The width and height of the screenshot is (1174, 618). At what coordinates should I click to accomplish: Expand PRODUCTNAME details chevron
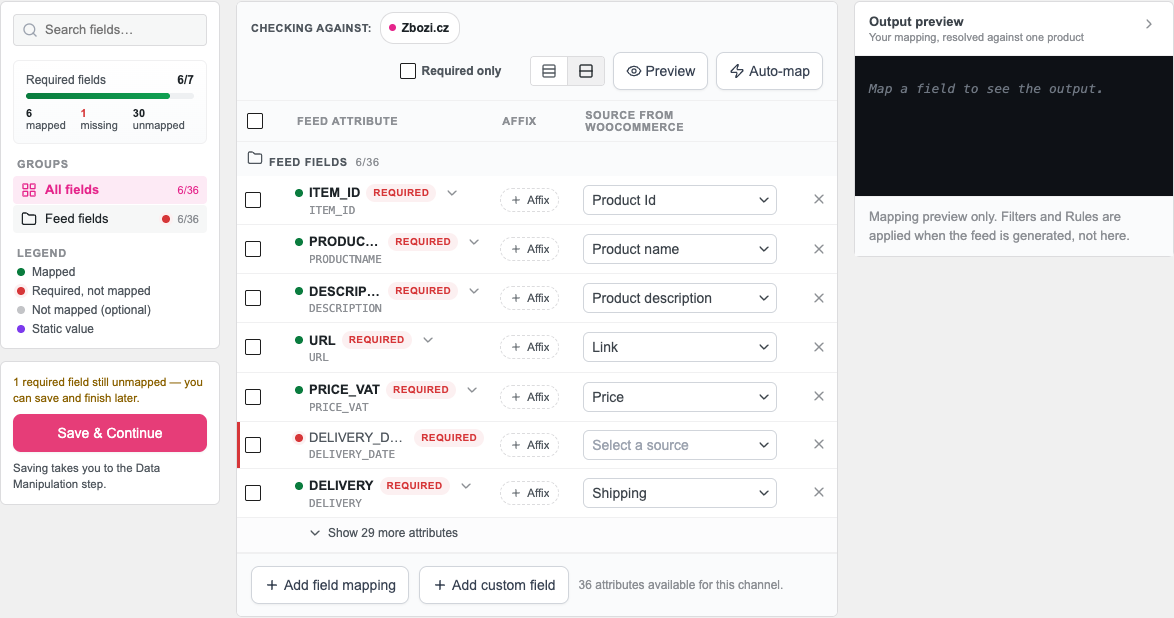click(474, 241)
